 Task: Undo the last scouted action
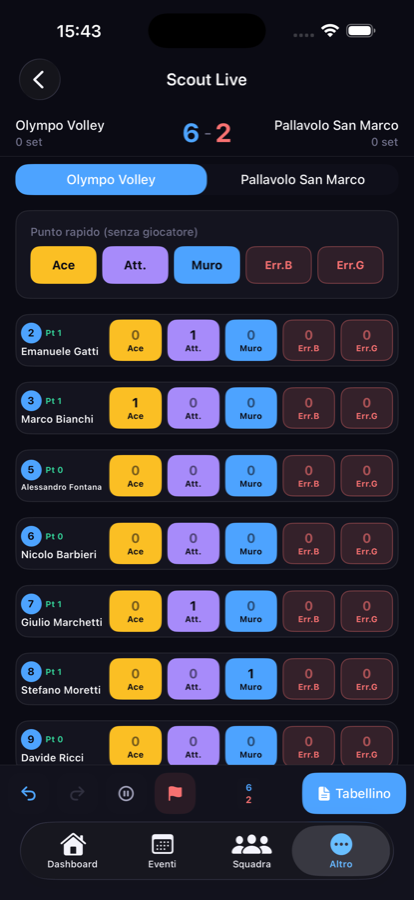pyautogui.click(x=28, y=793)
